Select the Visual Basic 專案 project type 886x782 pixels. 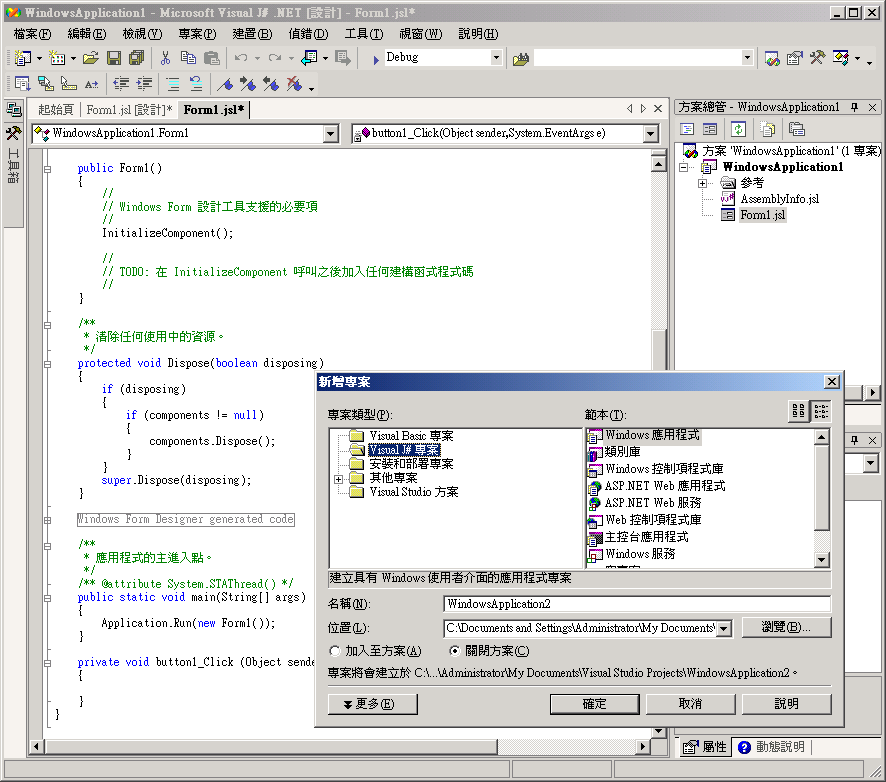coord(411,436)
